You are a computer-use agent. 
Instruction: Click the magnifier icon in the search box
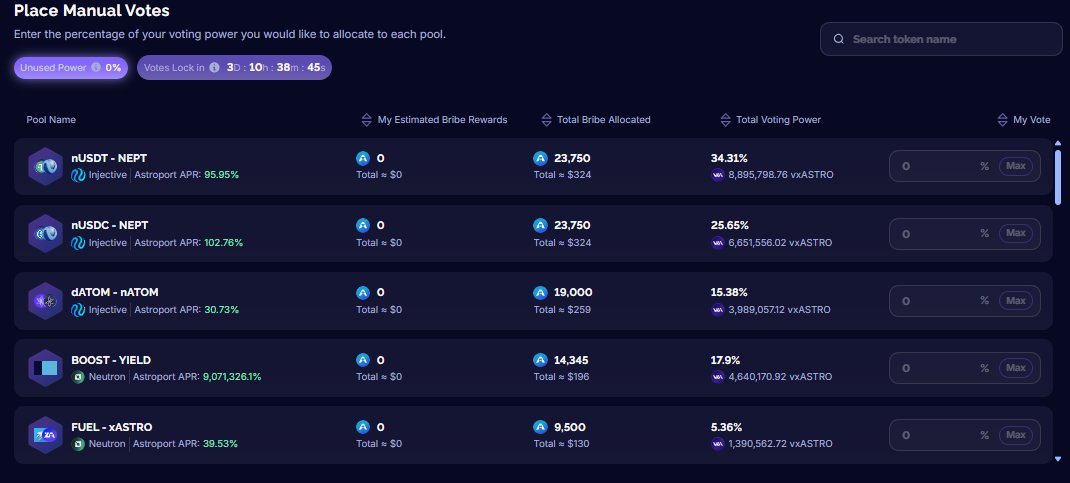(x=839, y=39)
